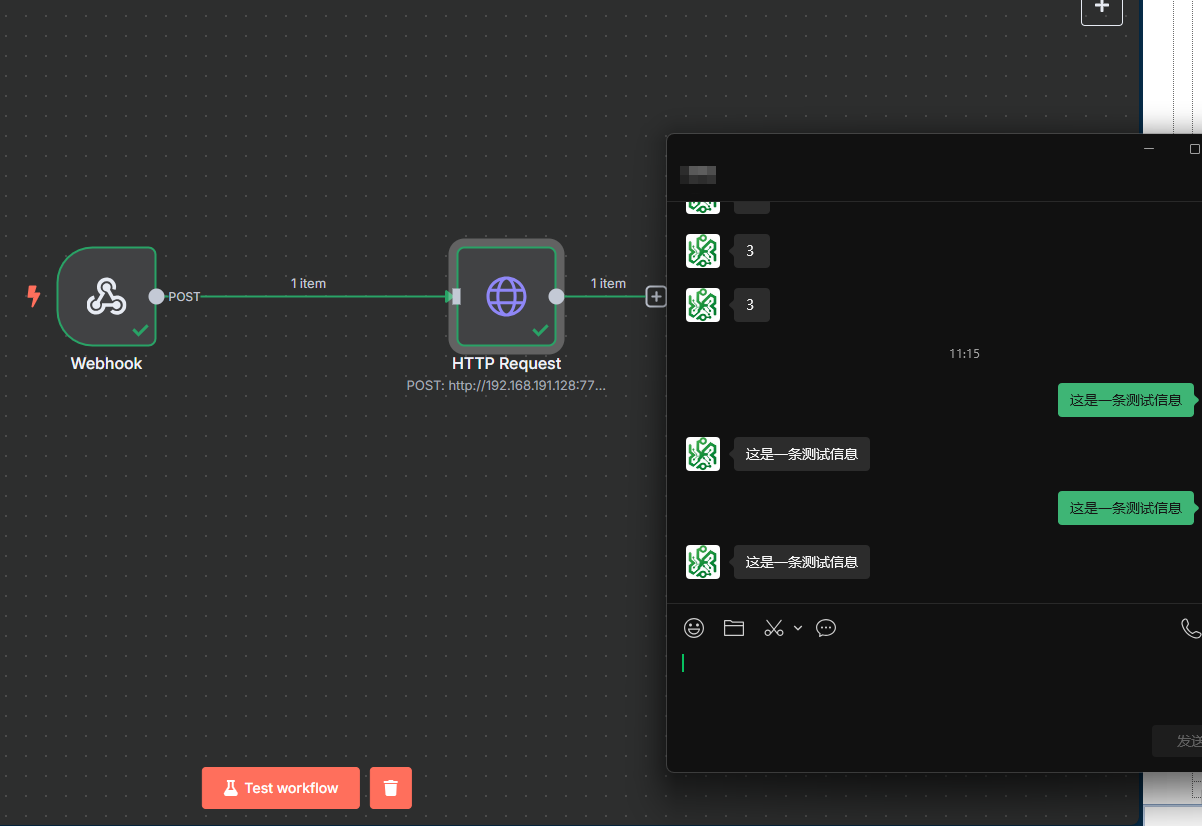Click the Webhook POST output connector dot
The width and height of the screenshot is (1202, 826).
(x=156, y=296)
